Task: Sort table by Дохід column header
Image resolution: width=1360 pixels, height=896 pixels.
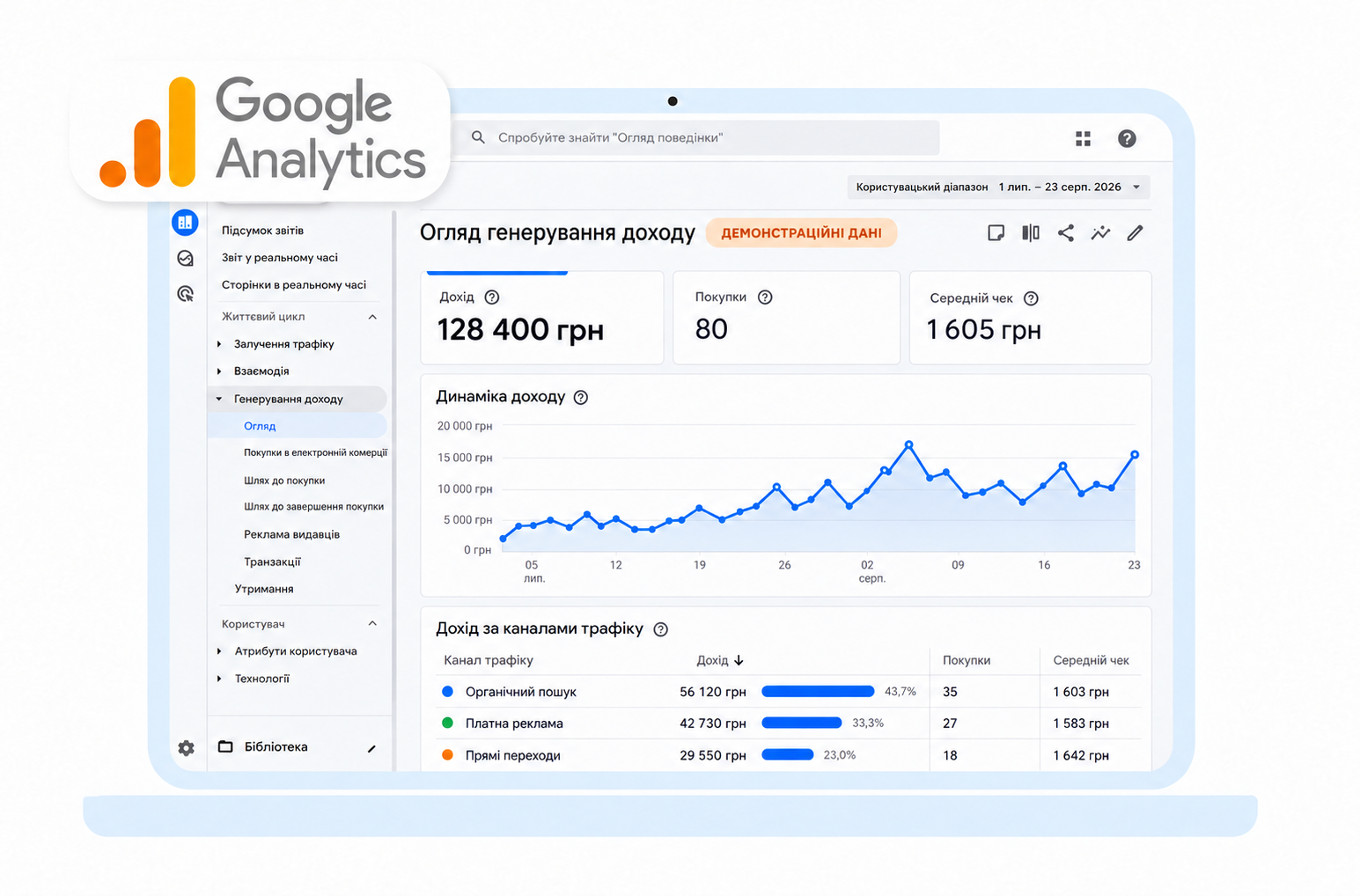Action: [720, 660]
